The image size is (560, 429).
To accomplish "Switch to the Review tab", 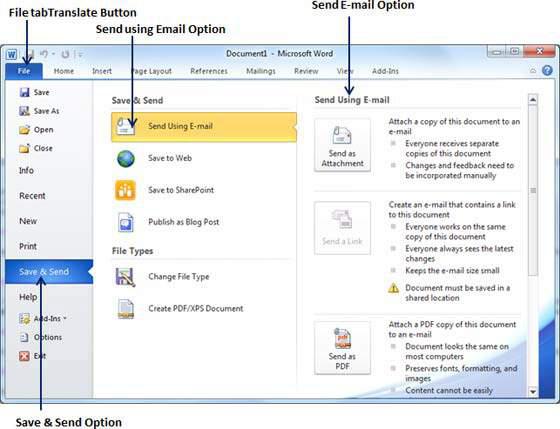I will tap(306, 71).
